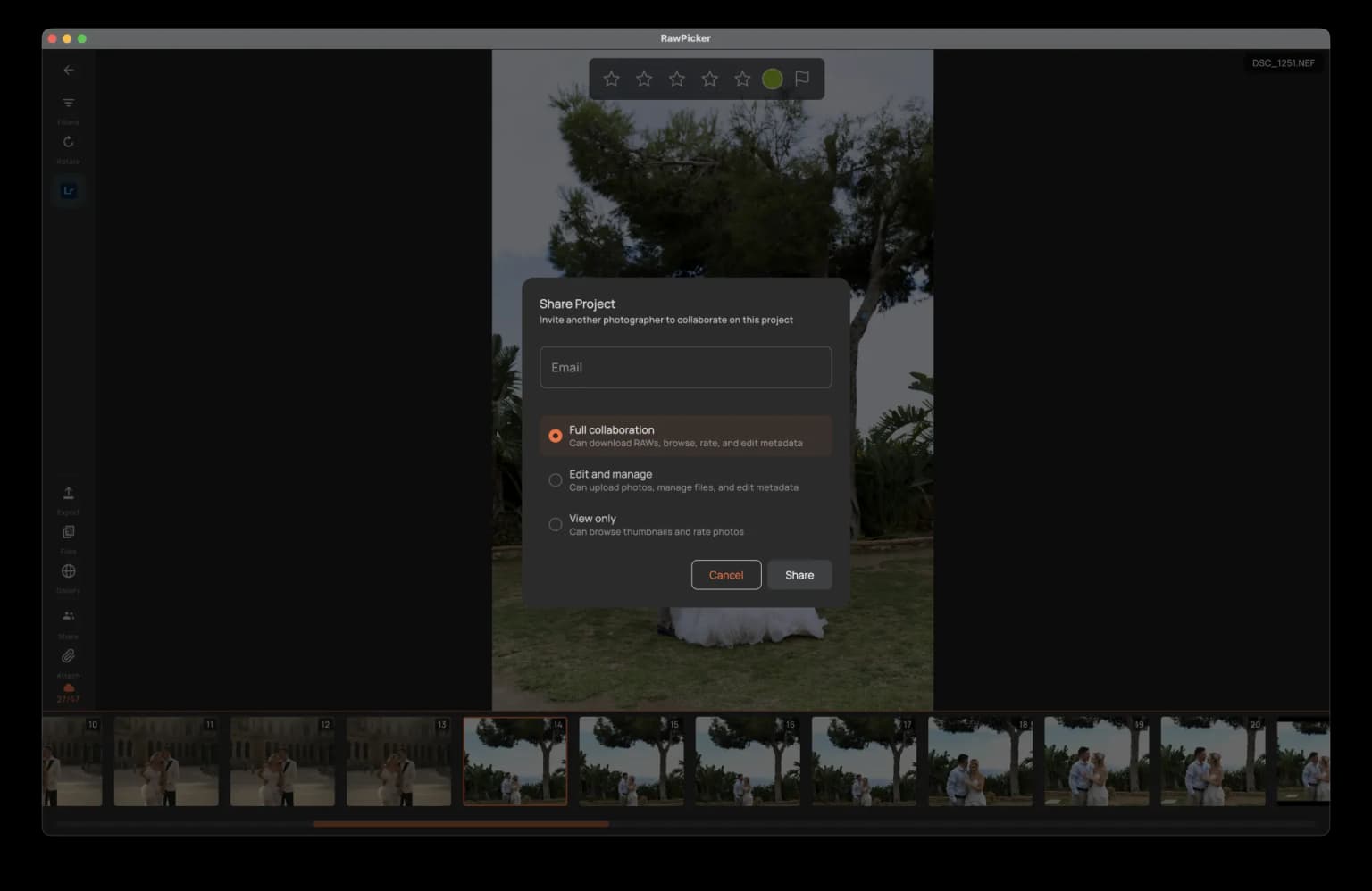Click the green color label circle
Viewport: 1372px width, 891px height.
[773, 79]
